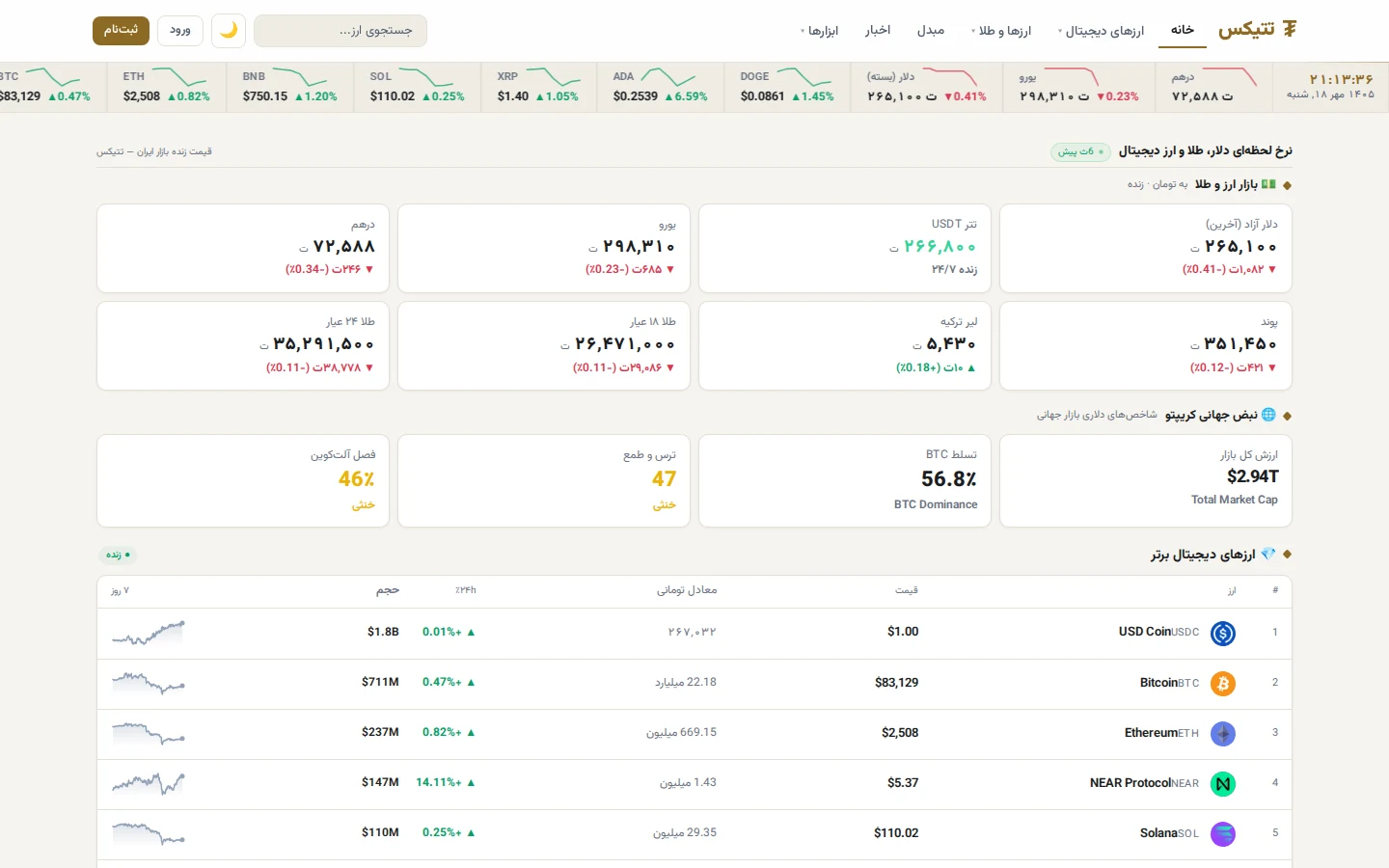Image resolution: width=1389 pixels, height=868 pixels.
Task: Click the حجم column header
Action: click(x=388, y=590)
